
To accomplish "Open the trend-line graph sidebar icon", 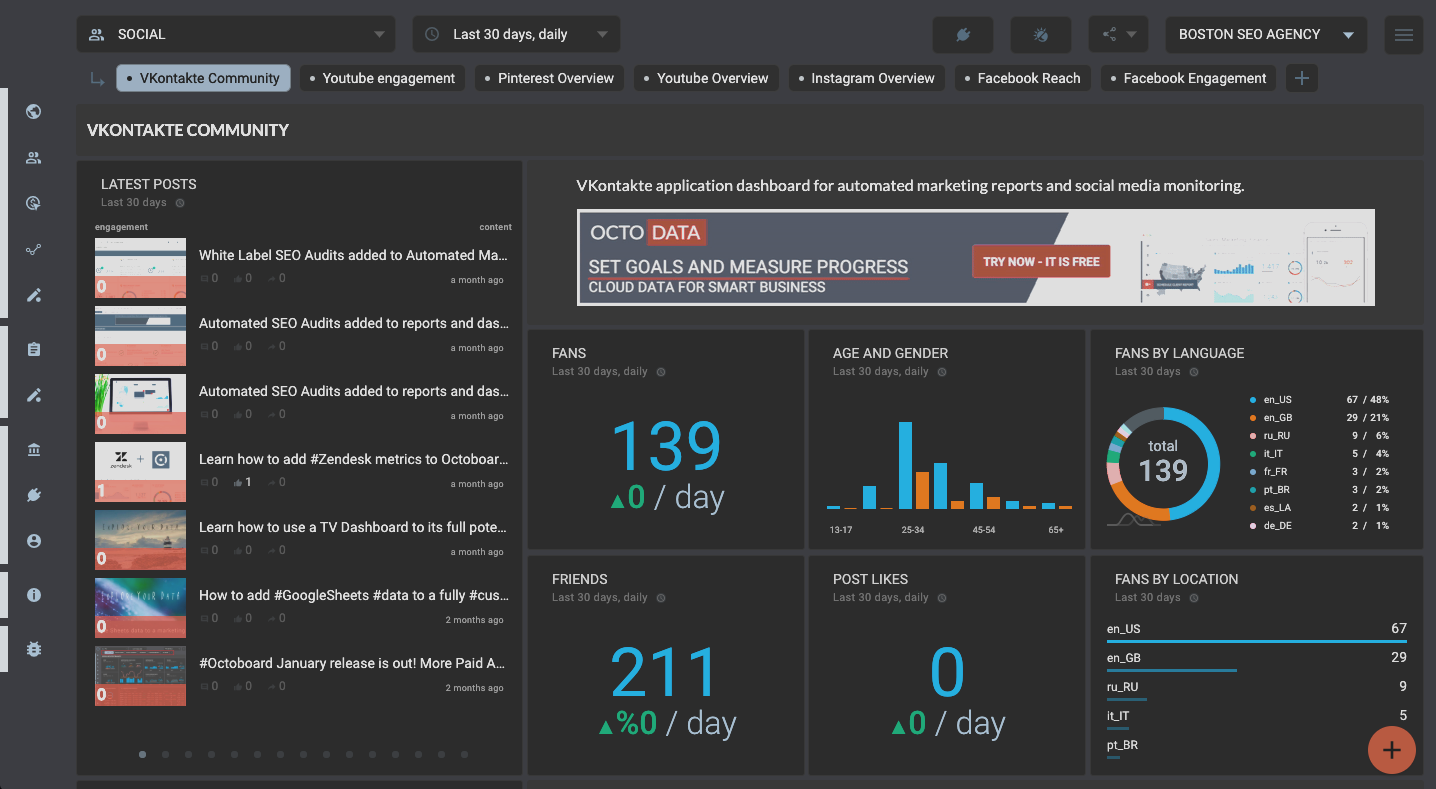I will (x=34, y=250).
